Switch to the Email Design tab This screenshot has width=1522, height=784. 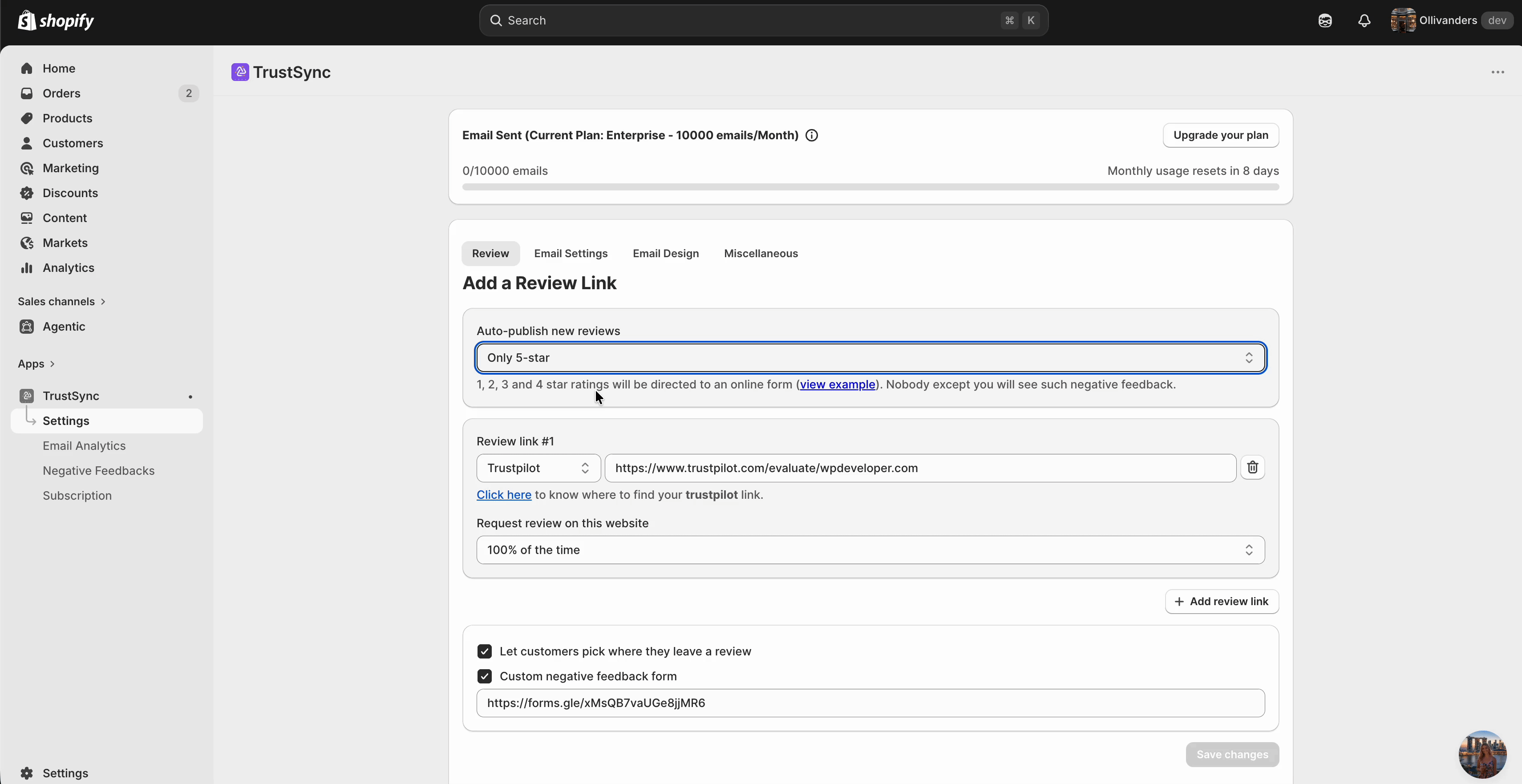pyautogui.click(x=665, y=254)
